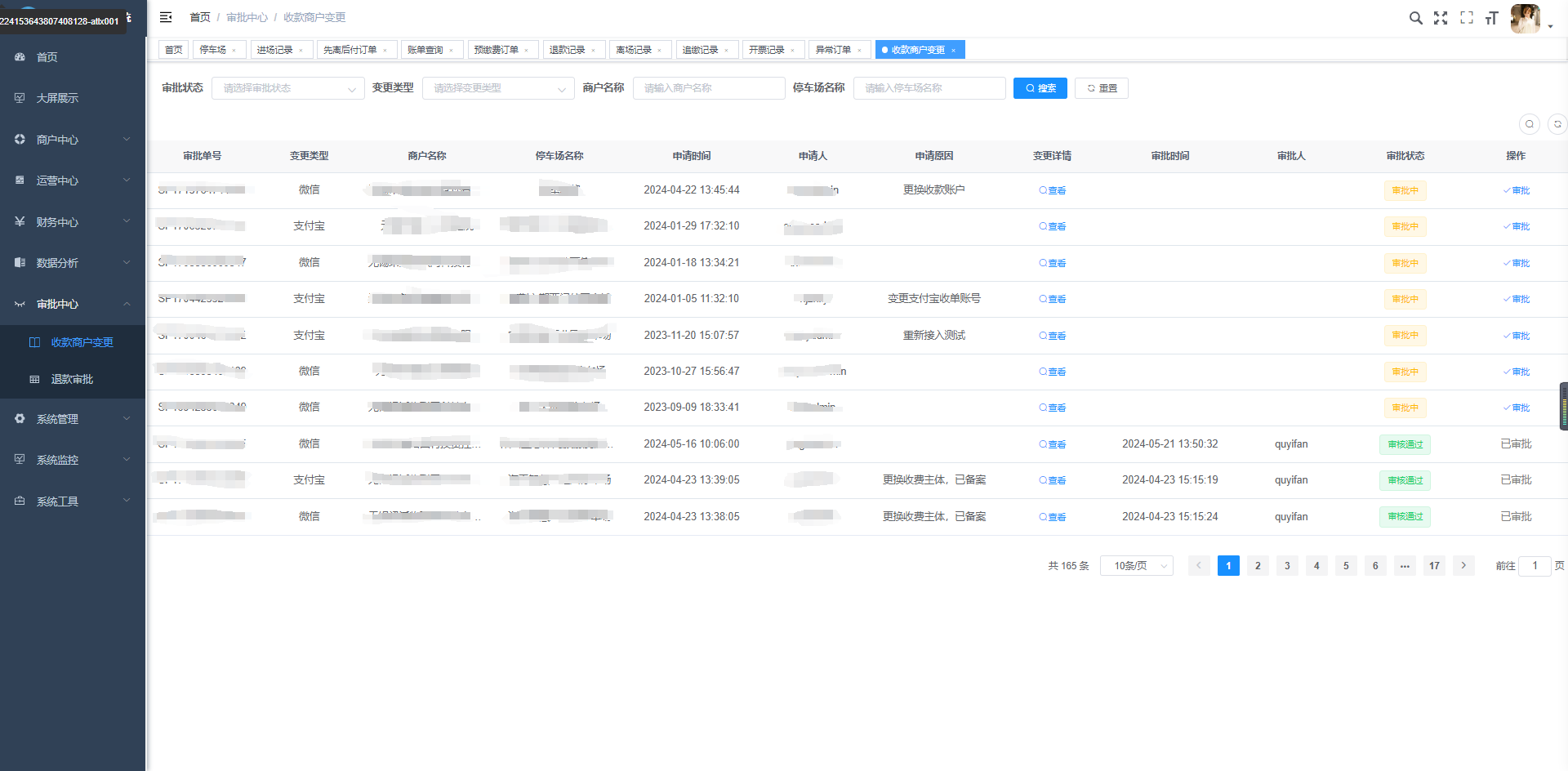Screen dimensions: 1568x771
Task: Expand the 系统管理 sidebar menu
Action: point(73,419)
